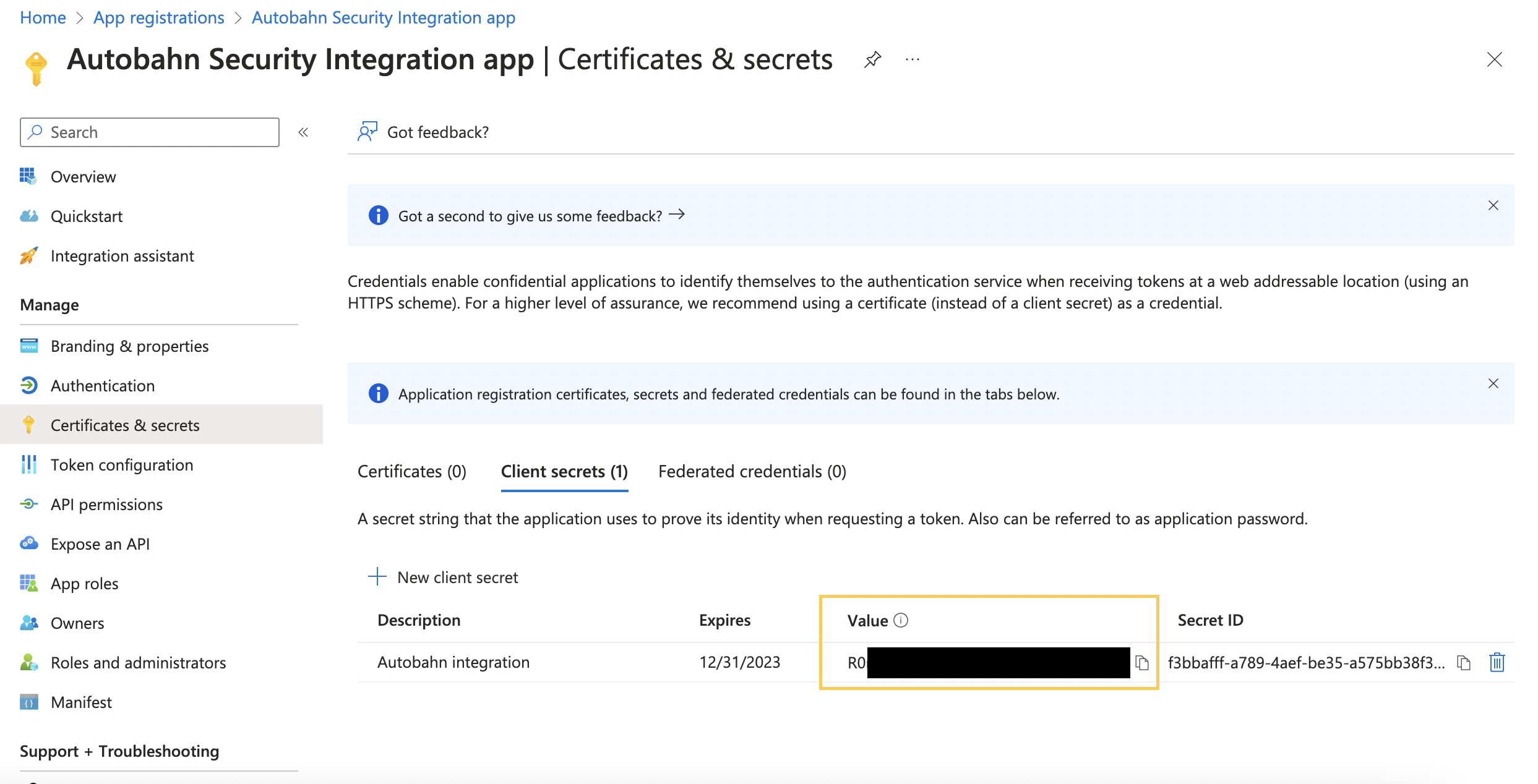1538x784 pixels.
Task: Click the Branding & properties icon
Action: [x=28, y=346]
